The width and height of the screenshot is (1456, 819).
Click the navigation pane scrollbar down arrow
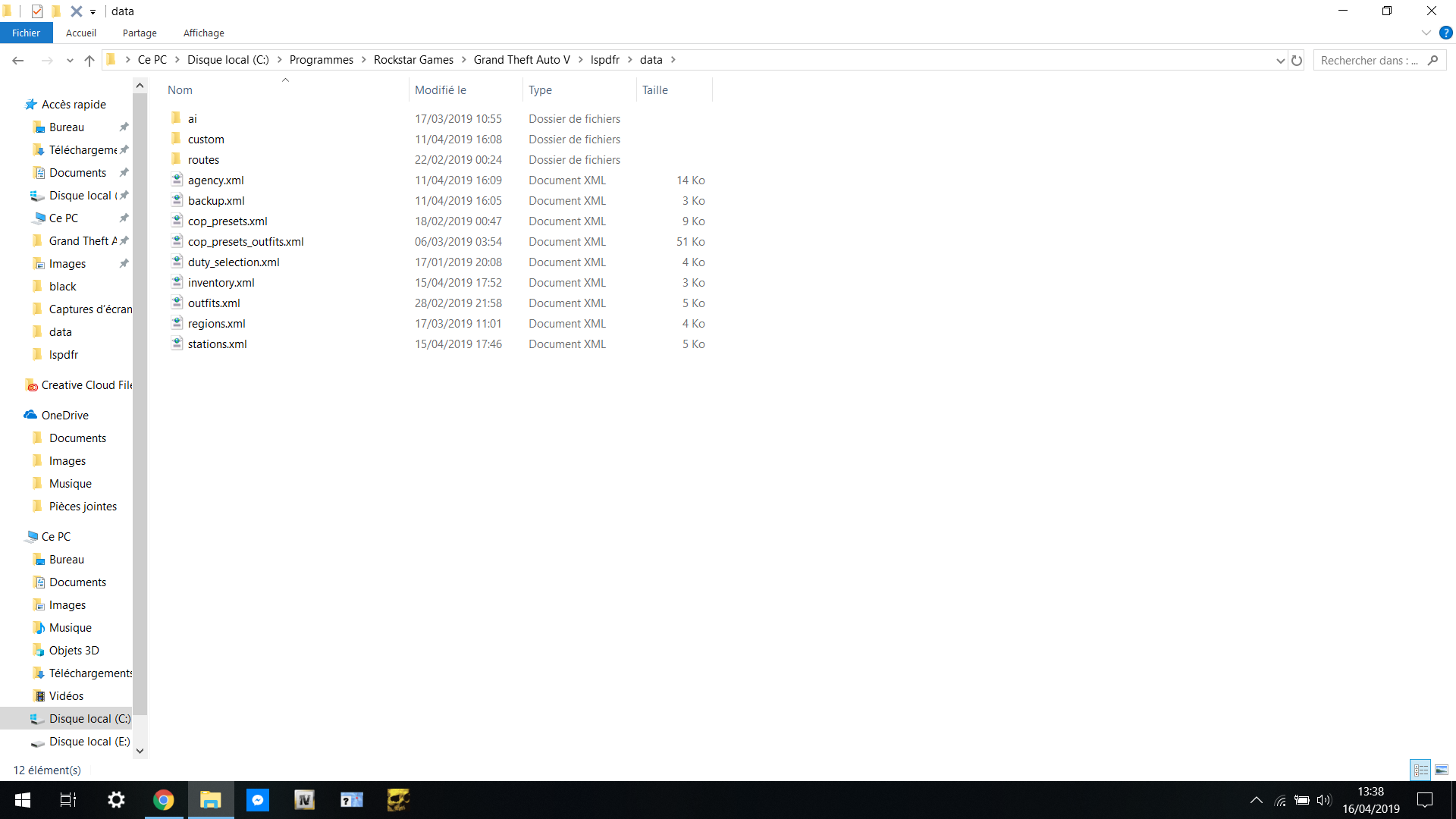click(140, 751)
